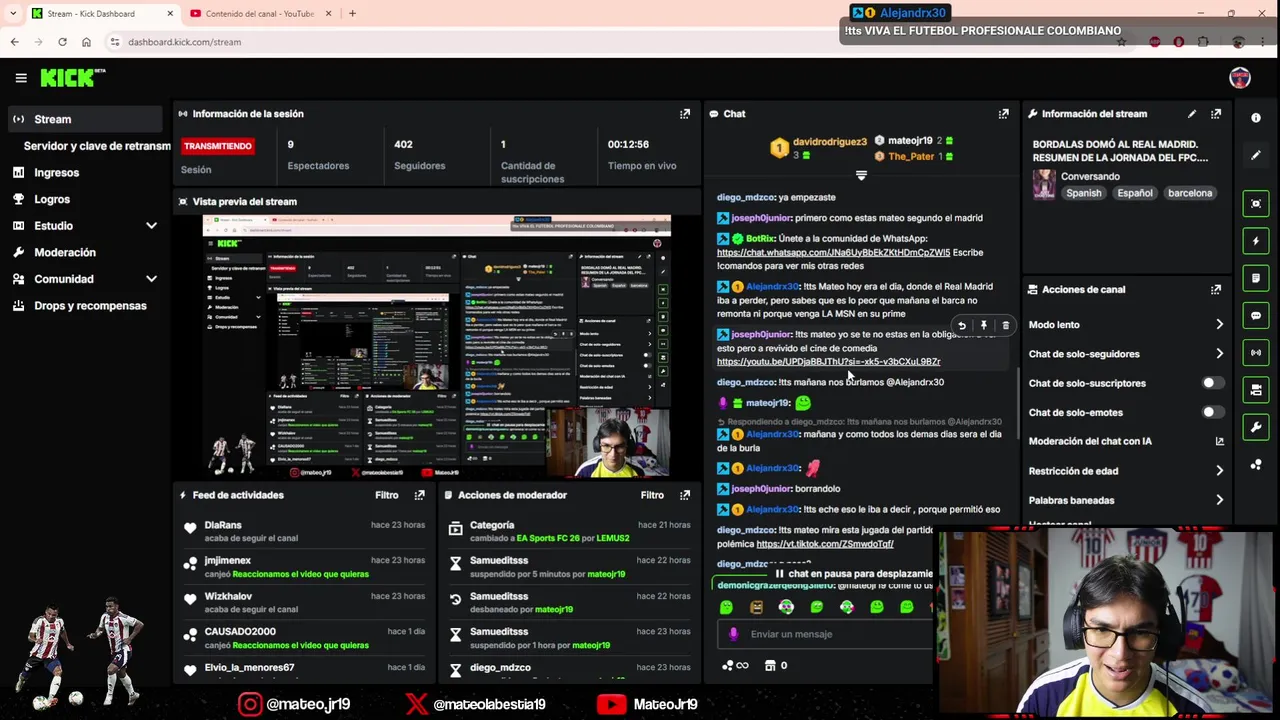Screen dimensions: 1280x720
Task: Toggle the chat bubble widget icon
Action: 1256,315
